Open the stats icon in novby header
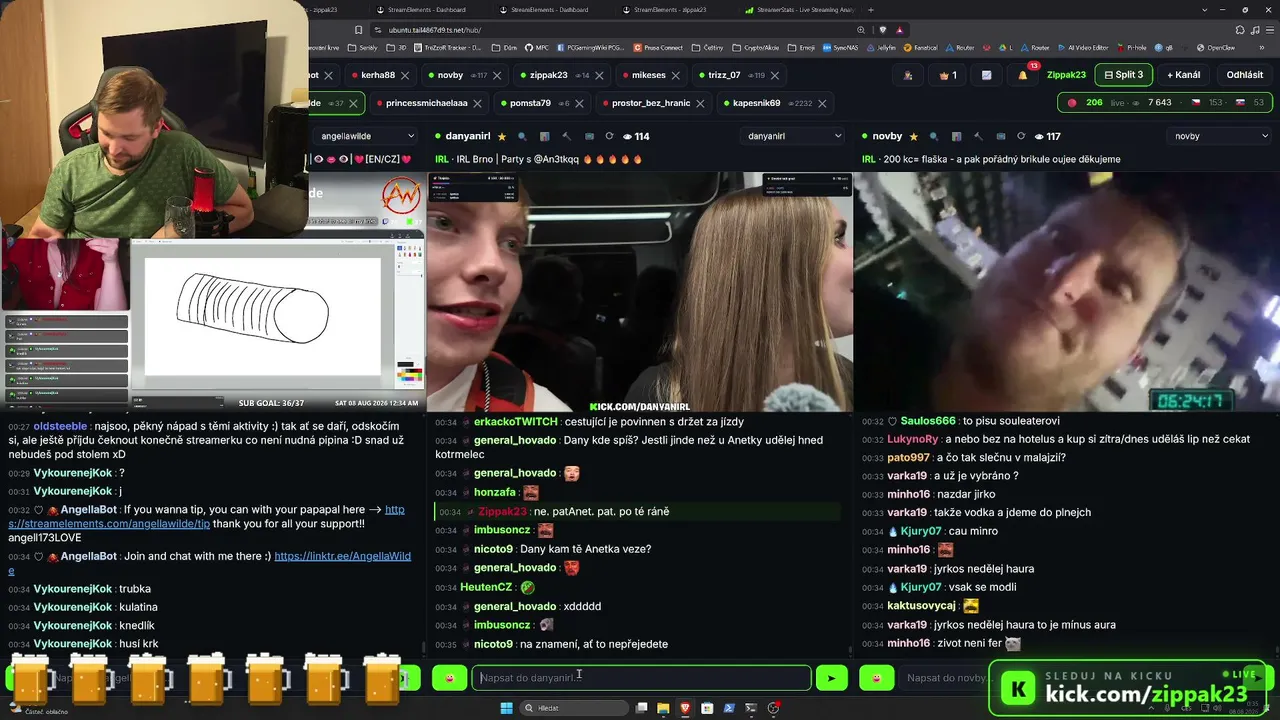 (956, 136)
